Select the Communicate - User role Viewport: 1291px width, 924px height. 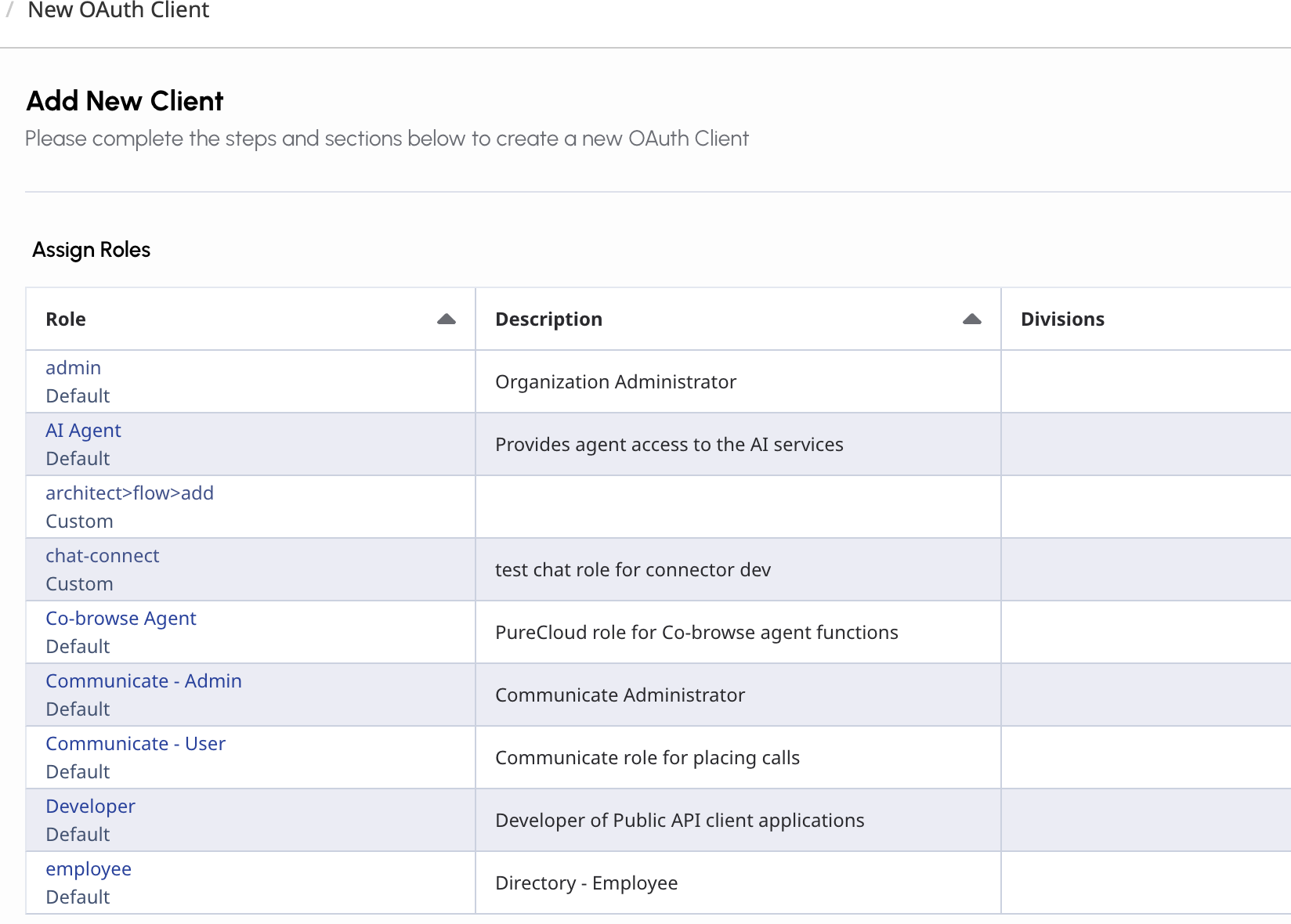click(136, 744)
